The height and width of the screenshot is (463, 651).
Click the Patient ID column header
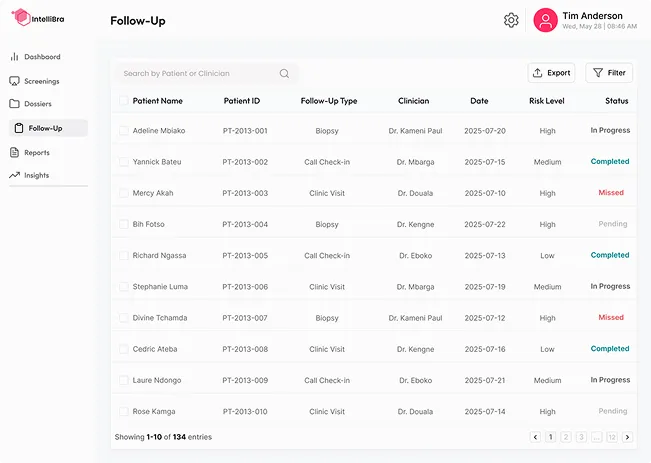click(x=242, y=100)
